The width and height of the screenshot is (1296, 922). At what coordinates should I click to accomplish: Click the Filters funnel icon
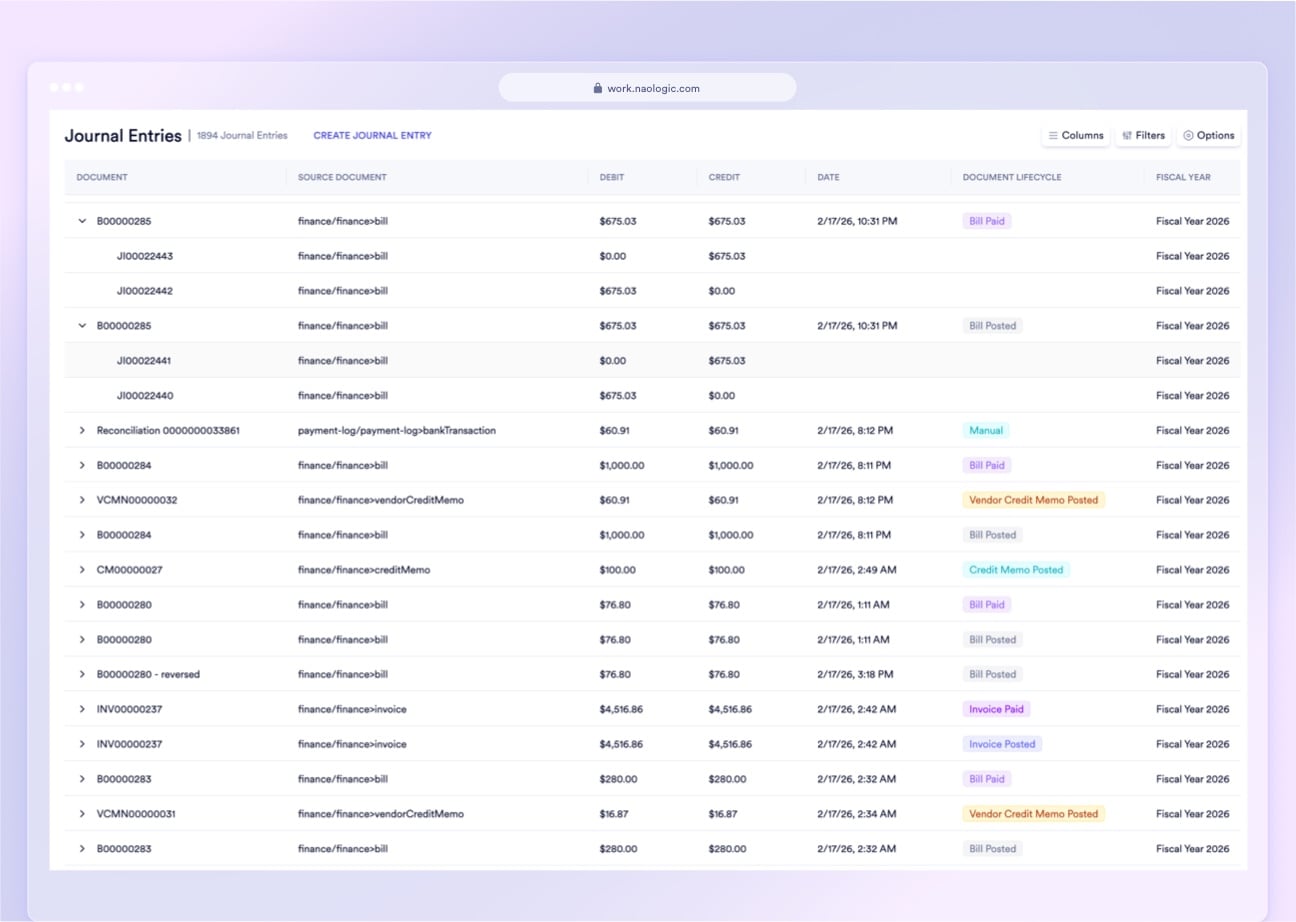(1127, 135)
